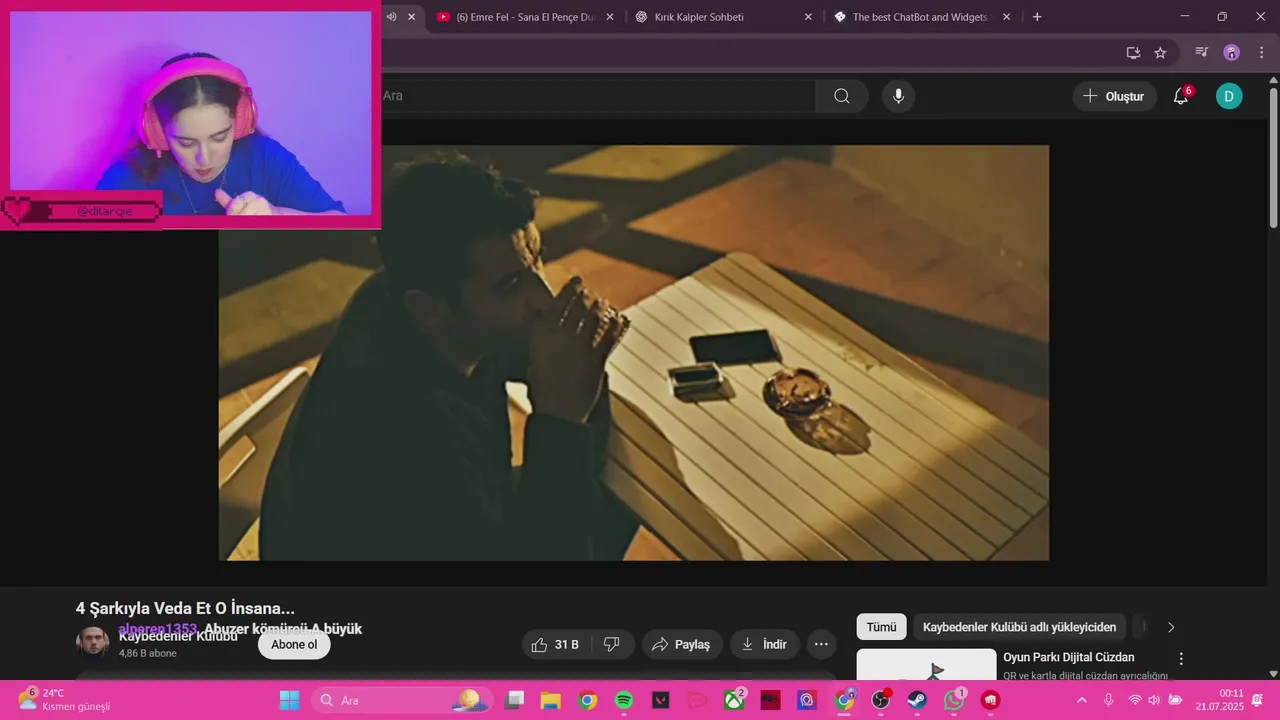1280x720 pixels.
Task: Open Wi-Fi network settings in tray
Action: tap(1135, 700)
